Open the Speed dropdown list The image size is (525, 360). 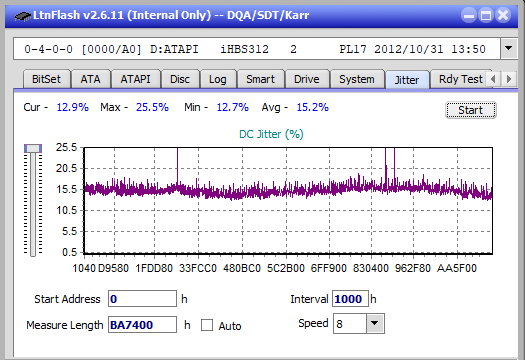[375, 323]
